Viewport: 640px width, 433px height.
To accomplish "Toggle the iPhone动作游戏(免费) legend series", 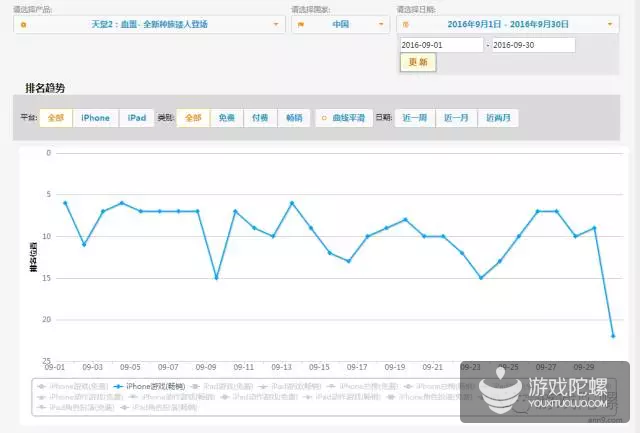I will pos(80,397).
